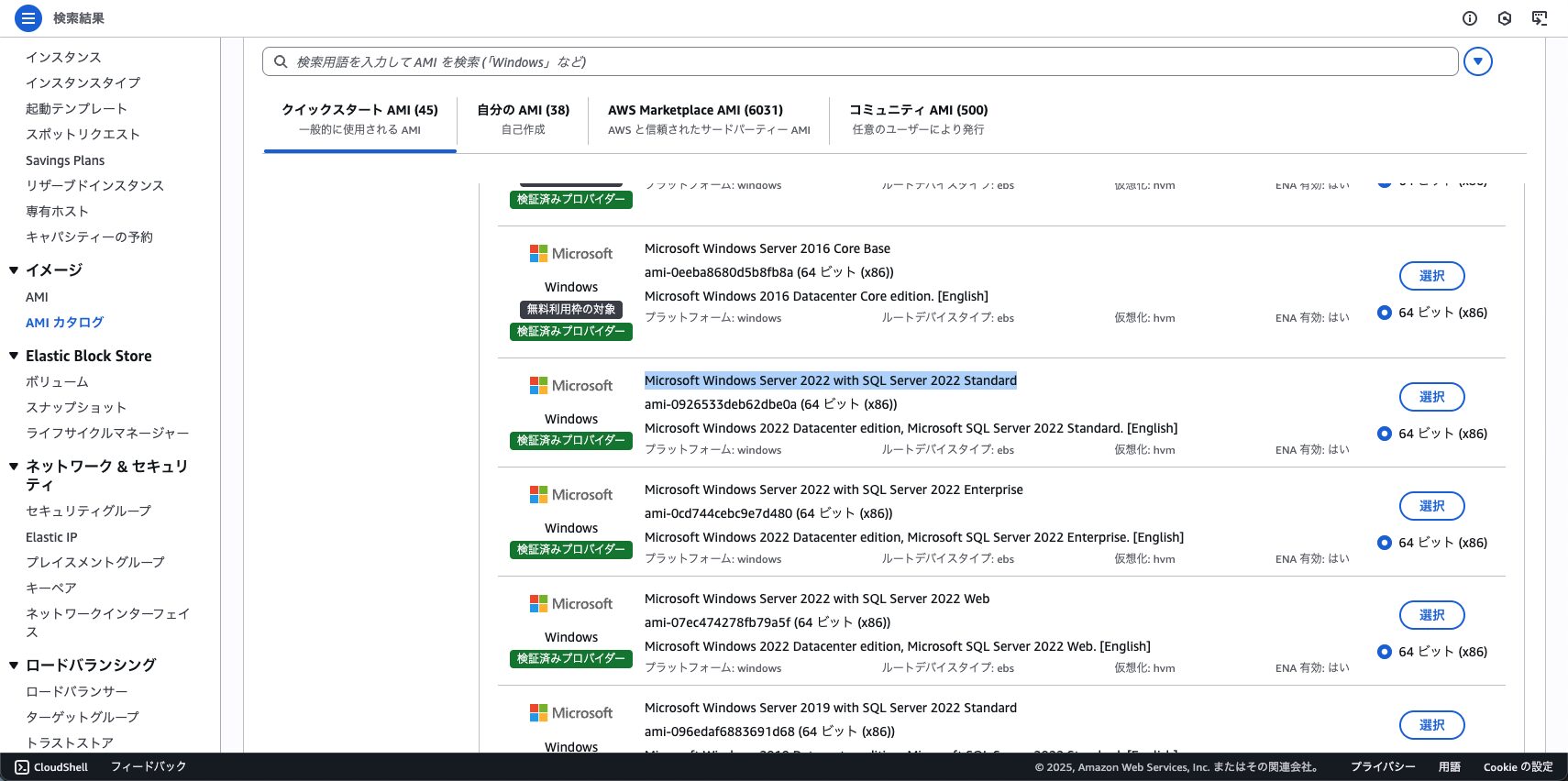The height and width of the screenshot is (781, 1568).
Task: Click プライバシー footer link
Action: [x=1383, y=767]
